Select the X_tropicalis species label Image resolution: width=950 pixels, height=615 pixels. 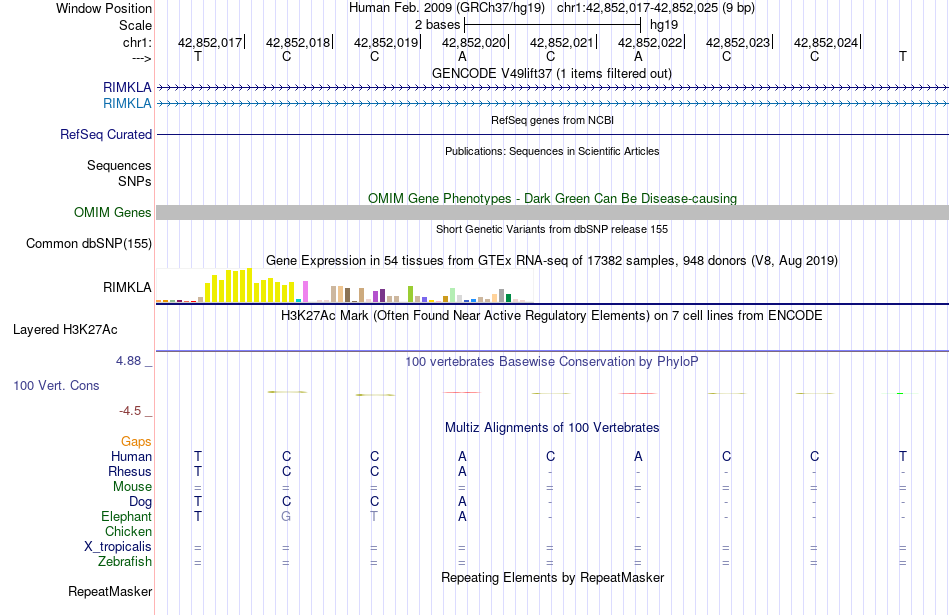click(x=118, y=547)
